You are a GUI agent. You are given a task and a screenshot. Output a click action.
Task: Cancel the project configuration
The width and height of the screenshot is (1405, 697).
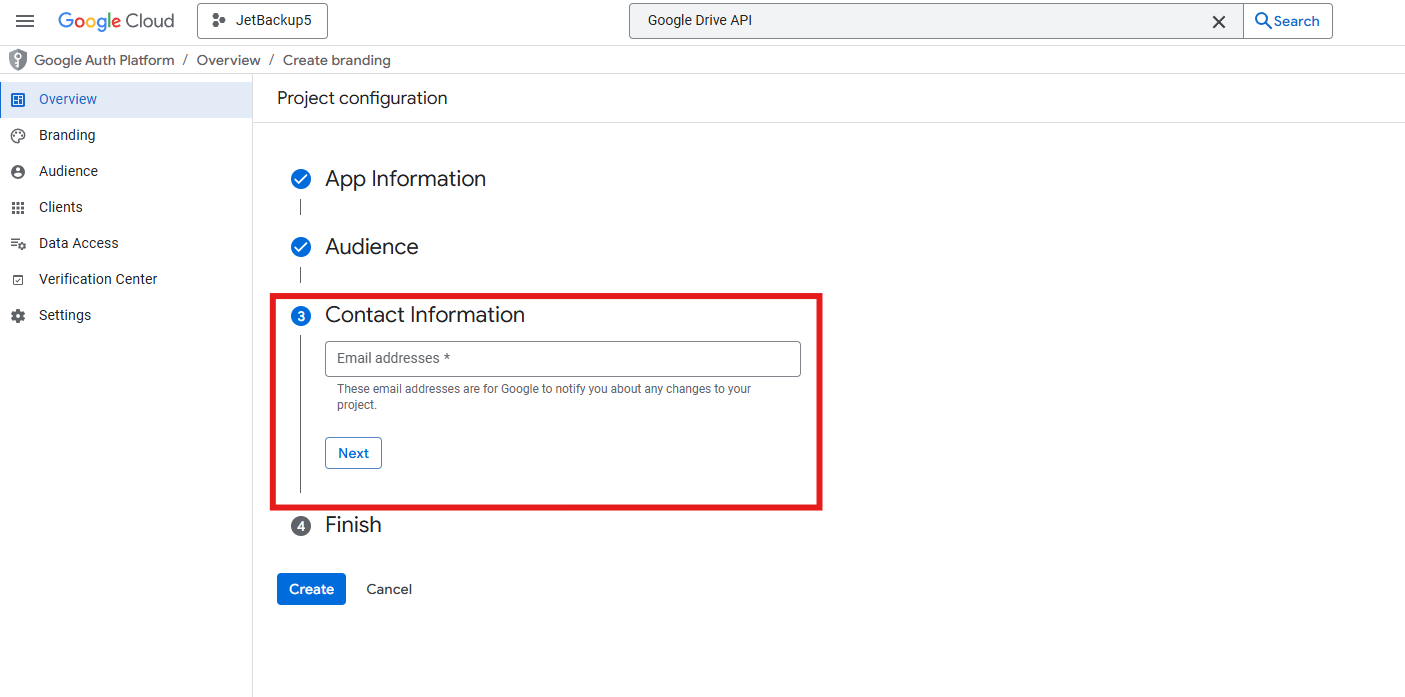coord(389,589)
